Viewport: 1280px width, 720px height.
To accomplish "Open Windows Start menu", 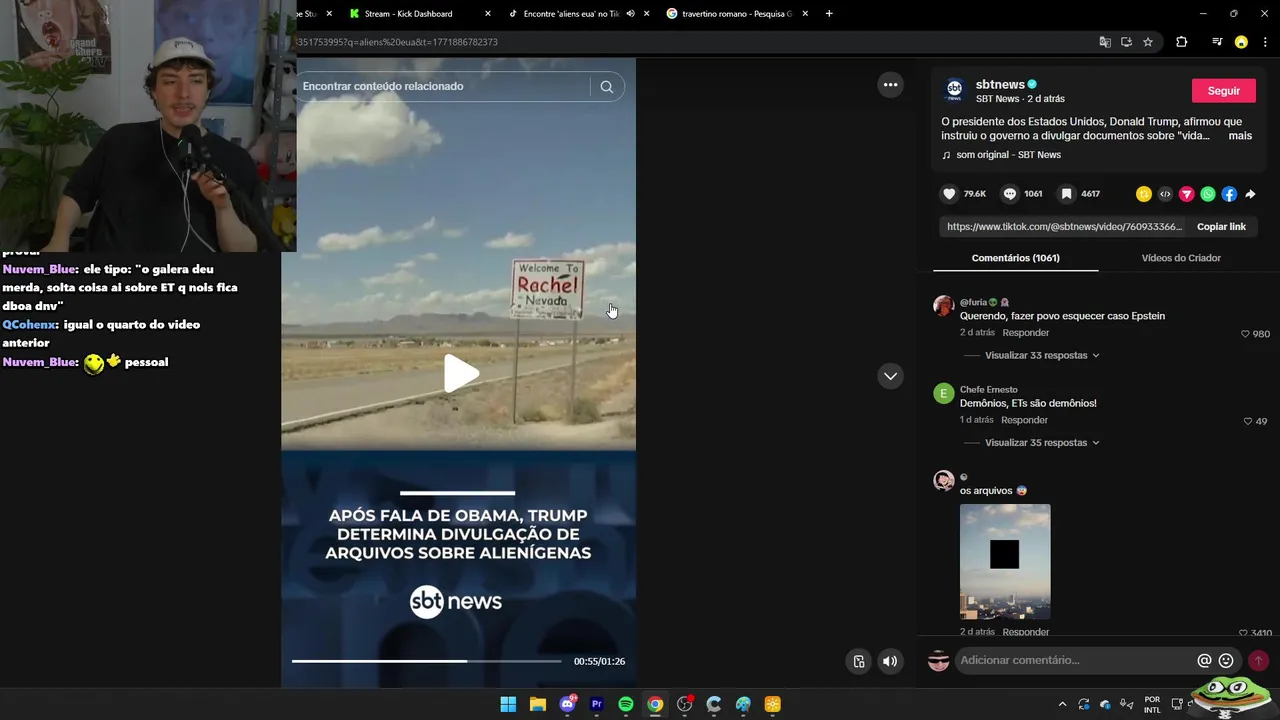I will point(508,704).
